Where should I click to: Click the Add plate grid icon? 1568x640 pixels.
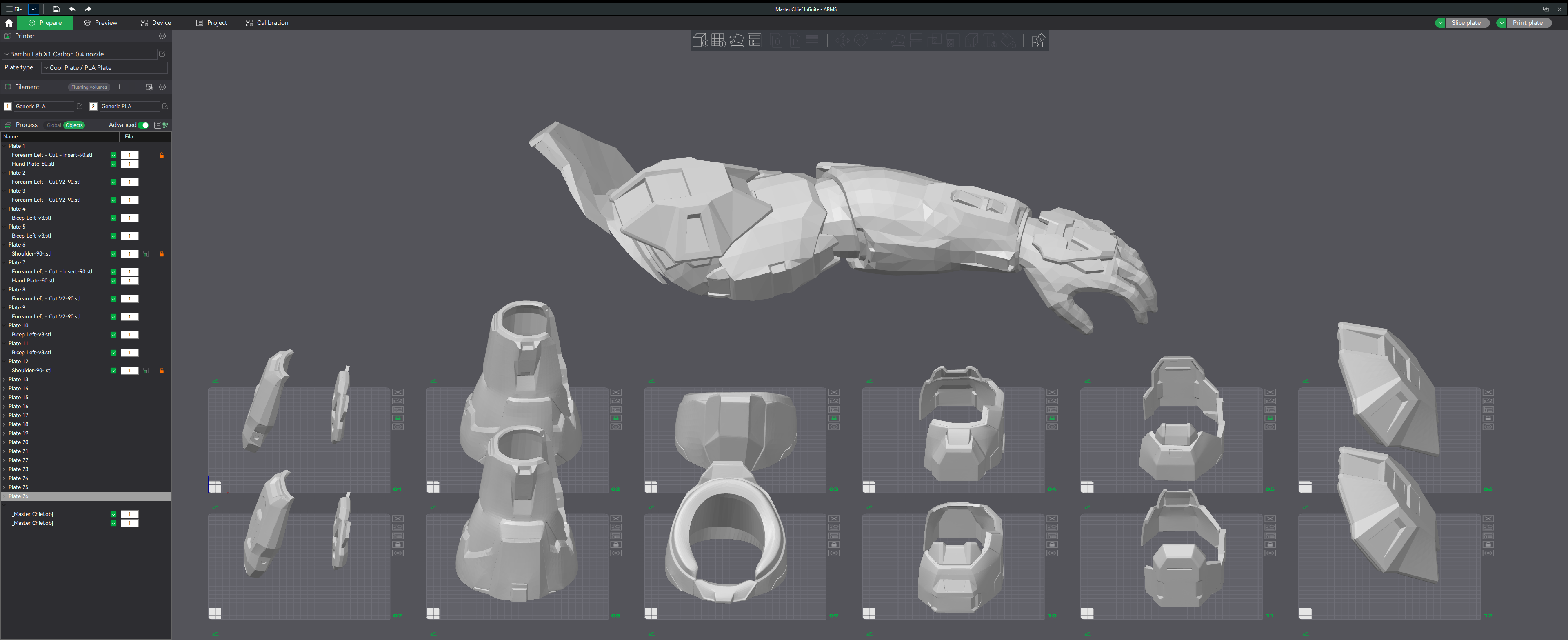click(717, 40)
